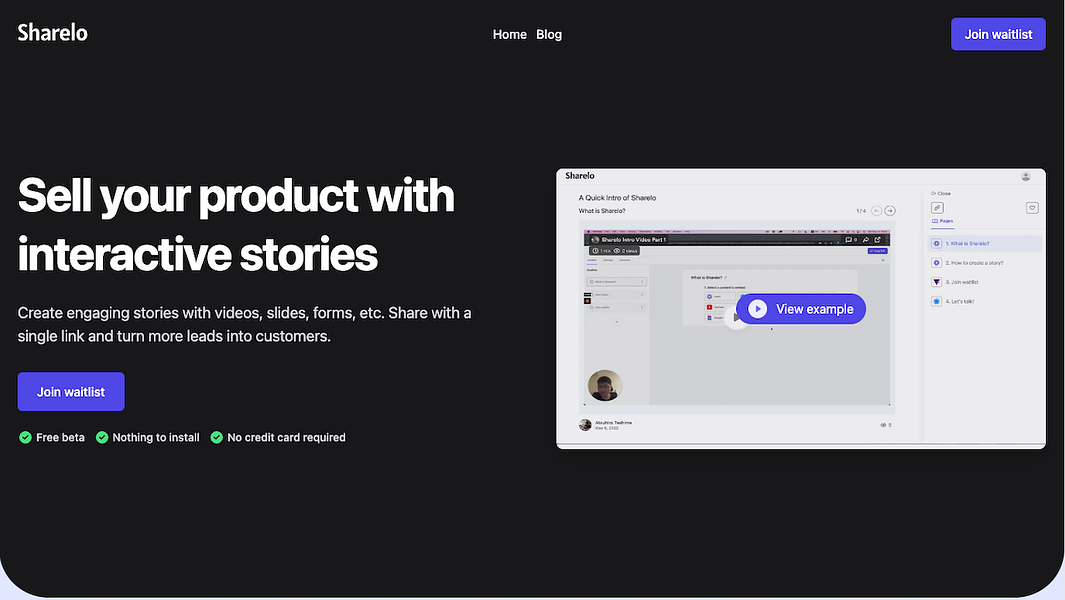1065x600 pixels.
Task: Click the user avatar icon in the preview
Action: pos(1026,176)
